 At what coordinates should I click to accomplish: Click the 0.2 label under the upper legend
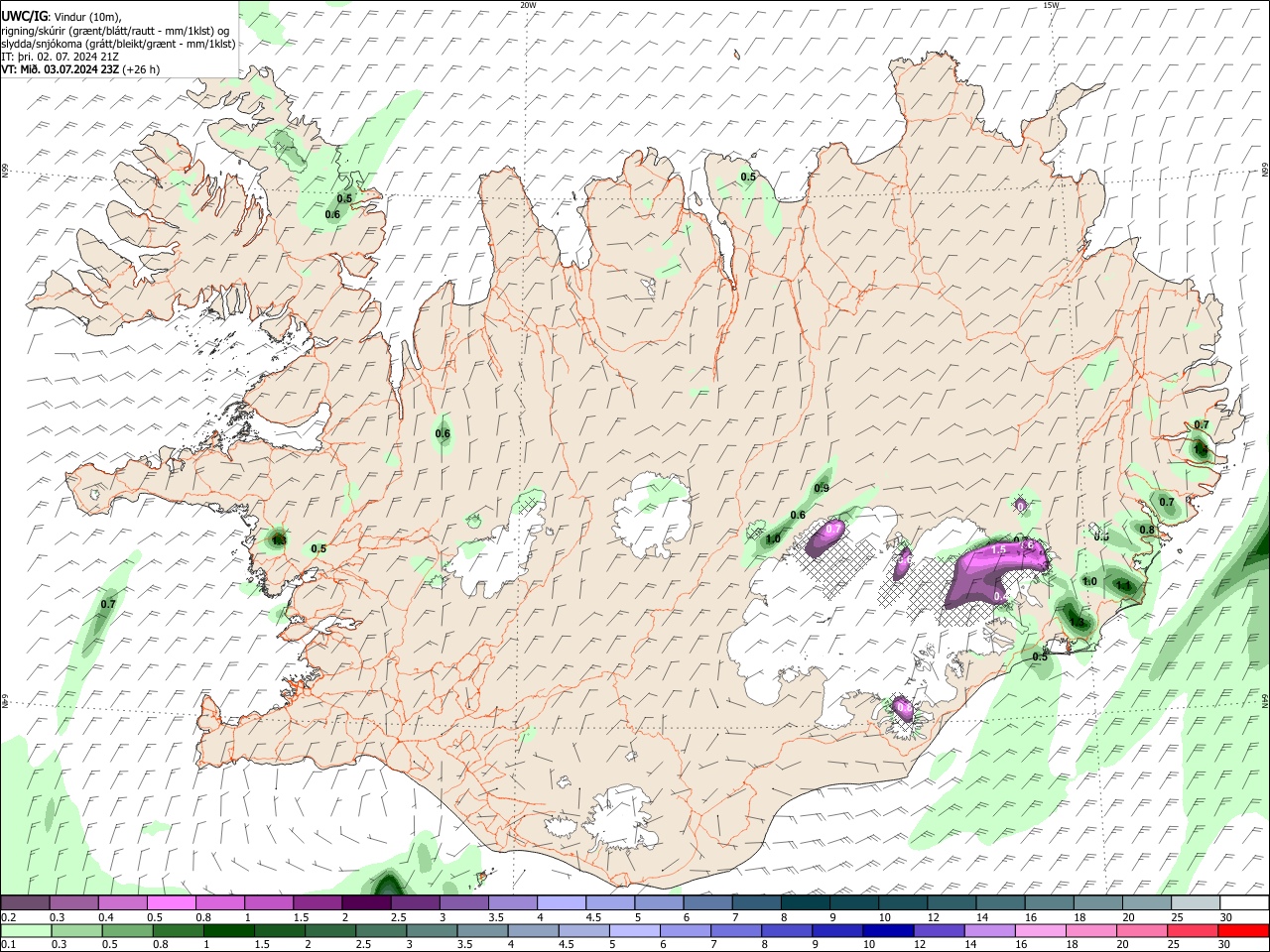click(7, 917)
